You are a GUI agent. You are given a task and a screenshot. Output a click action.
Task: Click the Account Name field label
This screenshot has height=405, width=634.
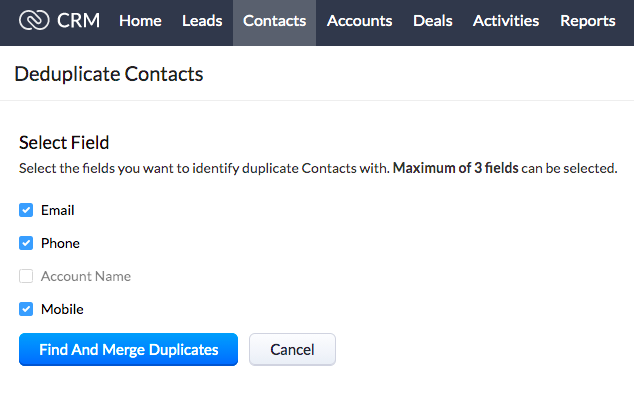pos(86,276)
